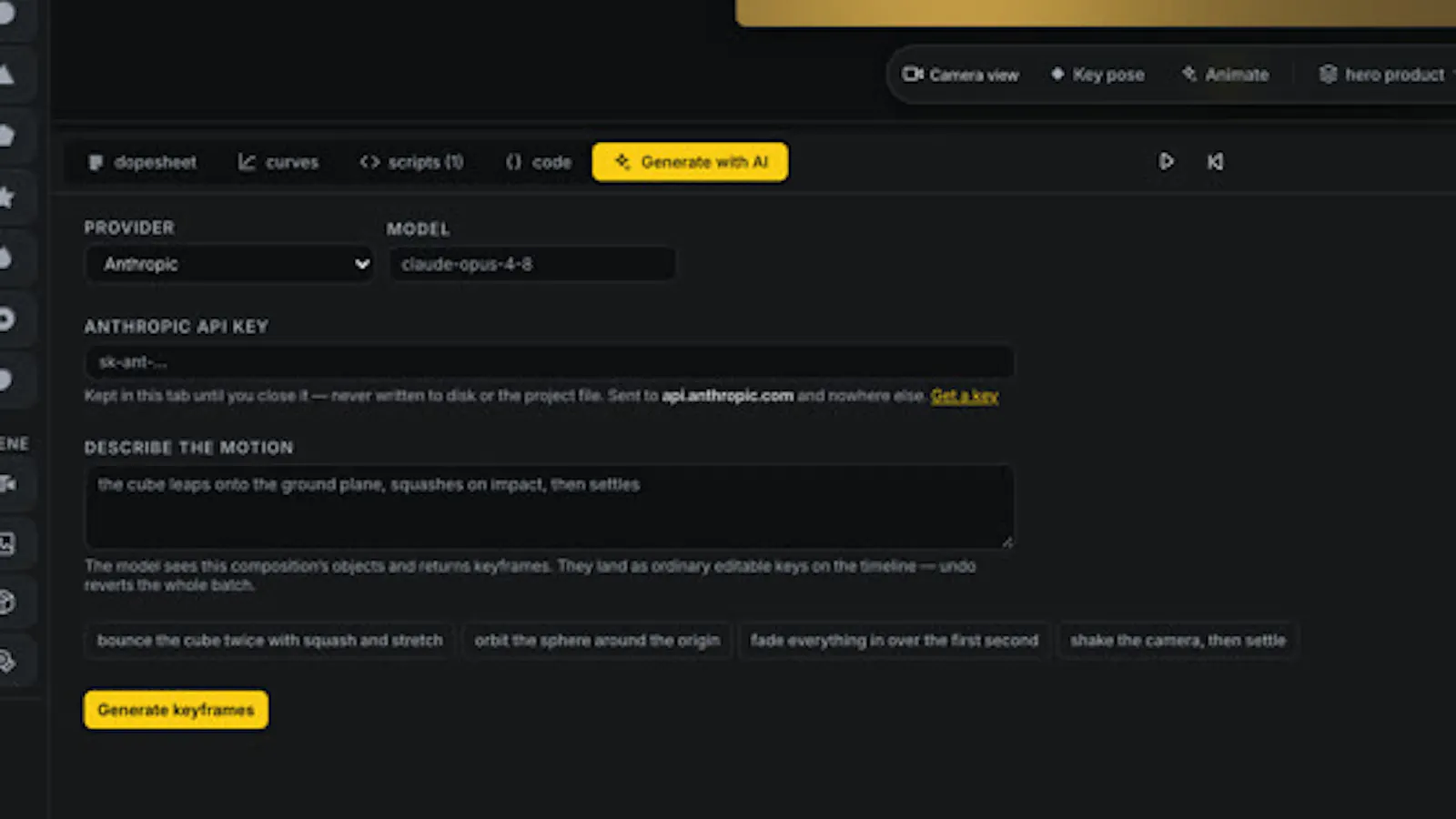Viewport: 1456px width, 819px height.
Task: Open the dopesheet tab
Action: point(142,162)
